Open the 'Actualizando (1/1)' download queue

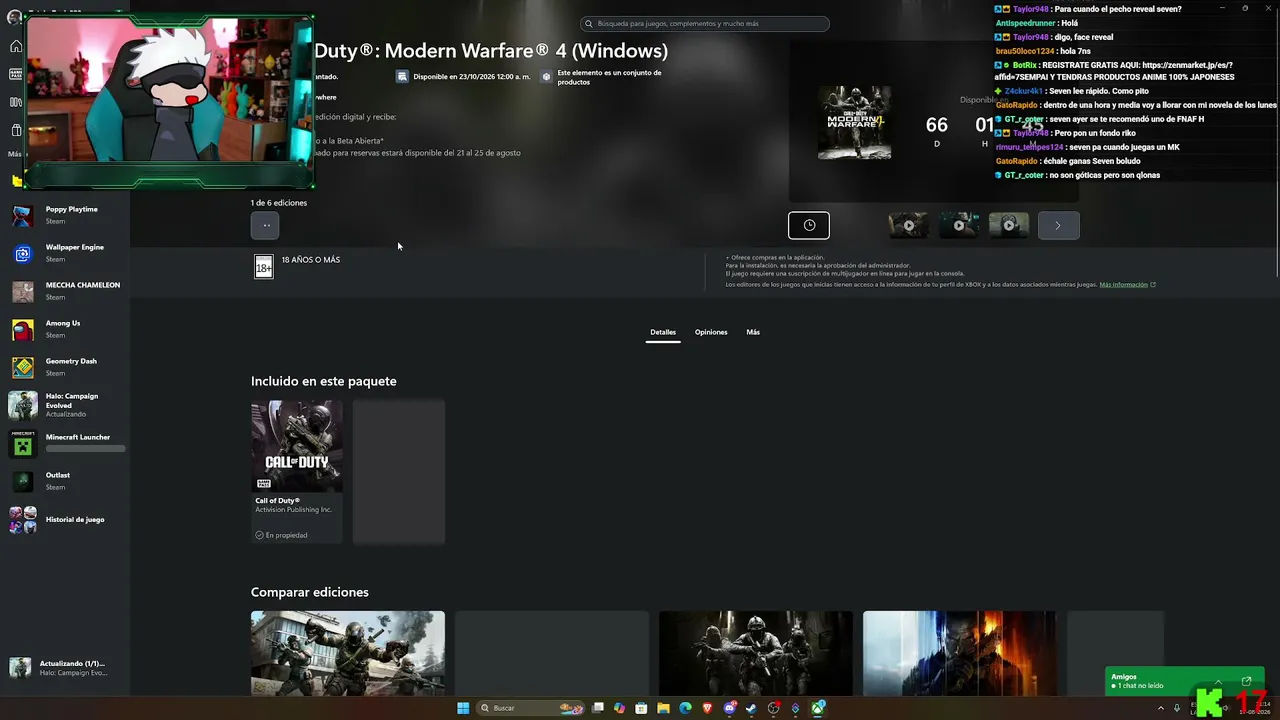pyautogui.click(x=65, y=668)
